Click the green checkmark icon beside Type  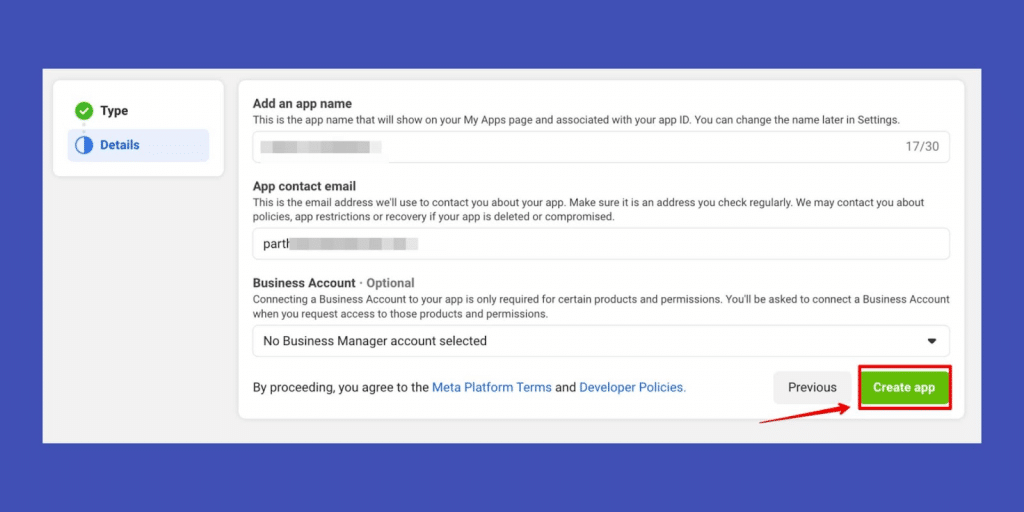click(84, 111)
